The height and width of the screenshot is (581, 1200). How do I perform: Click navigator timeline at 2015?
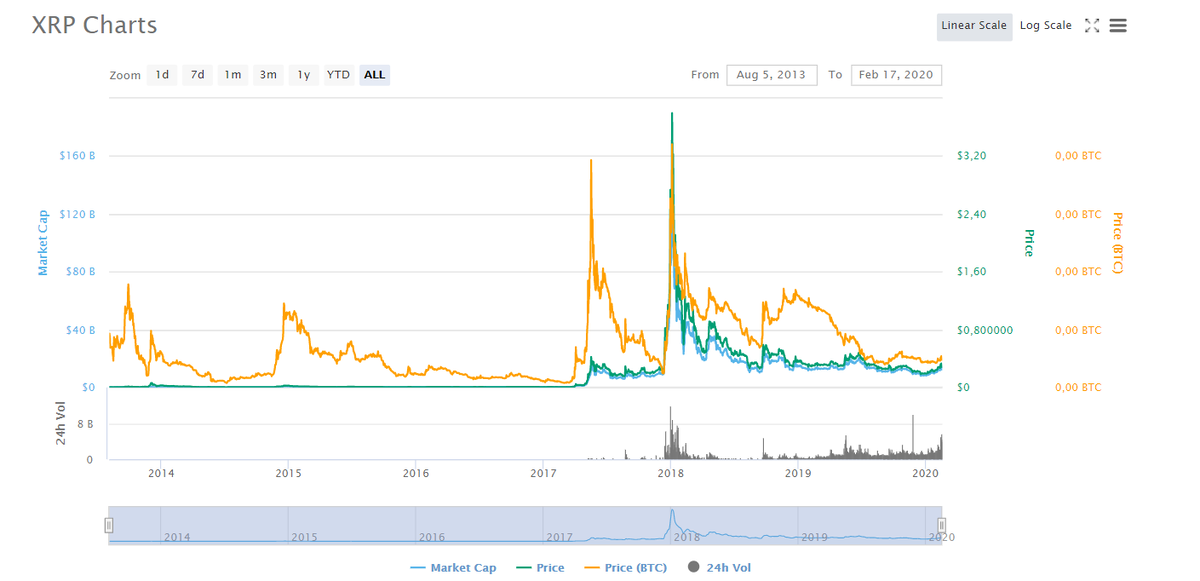[304, 537]
